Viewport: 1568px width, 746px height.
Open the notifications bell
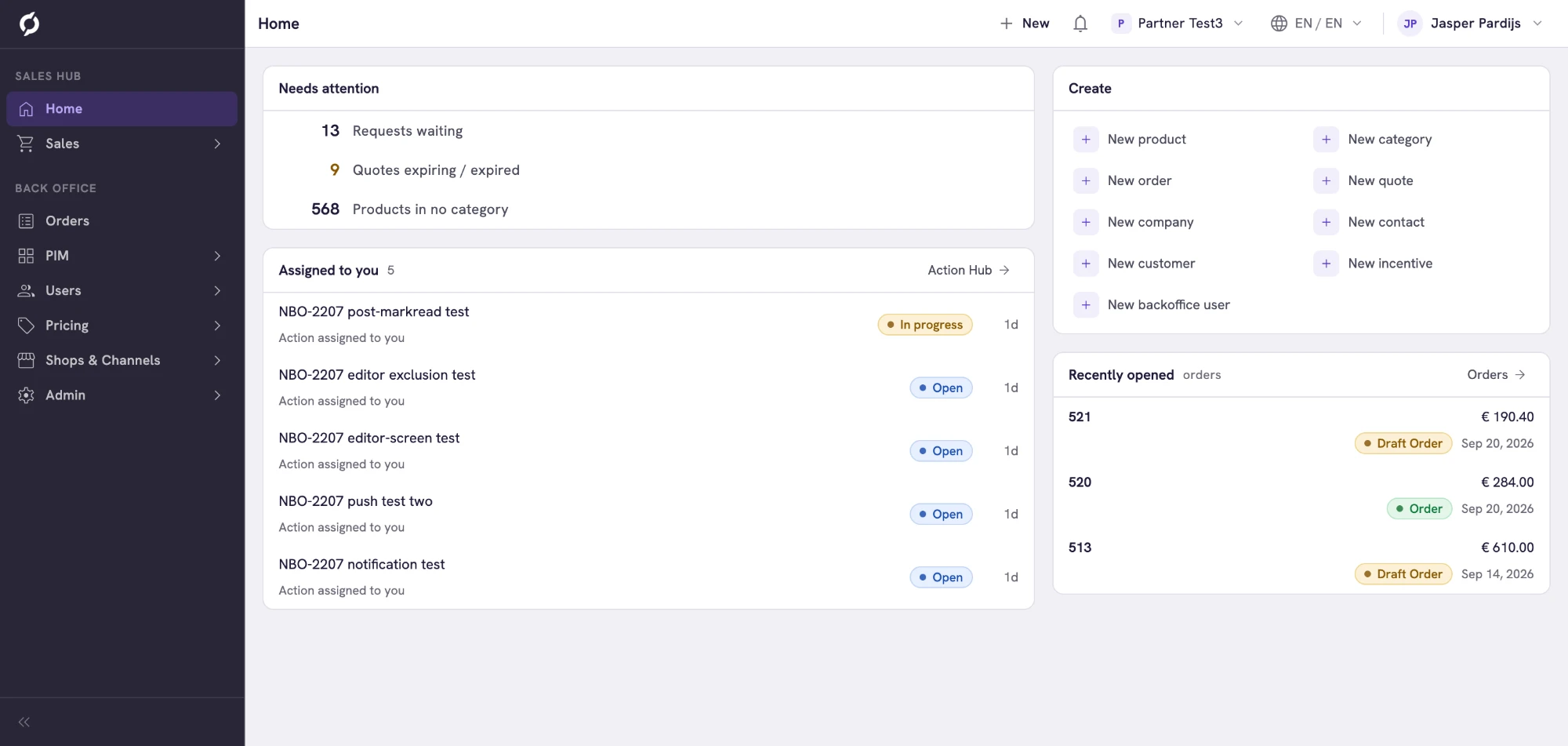1080,24
